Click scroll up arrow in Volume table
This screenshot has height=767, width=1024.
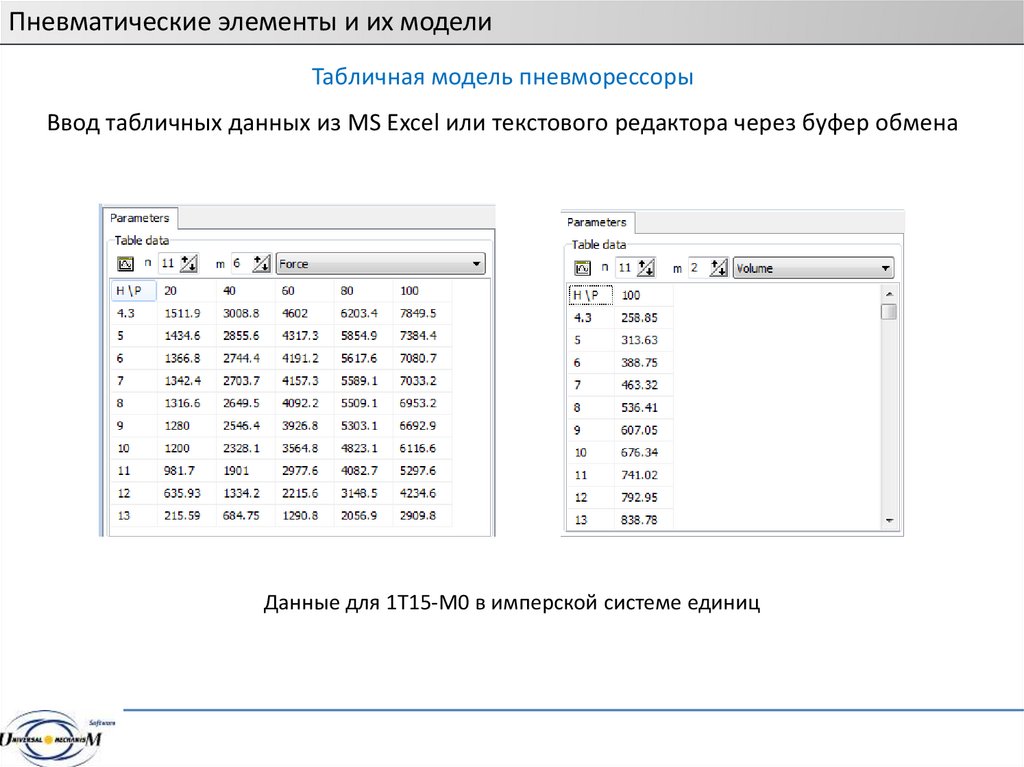(x=888, y=293)
